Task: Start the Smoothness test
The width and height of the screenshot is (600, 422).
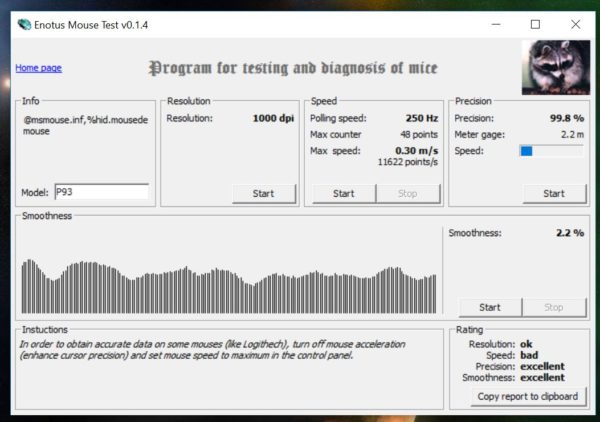Action: tap(490, 307)
